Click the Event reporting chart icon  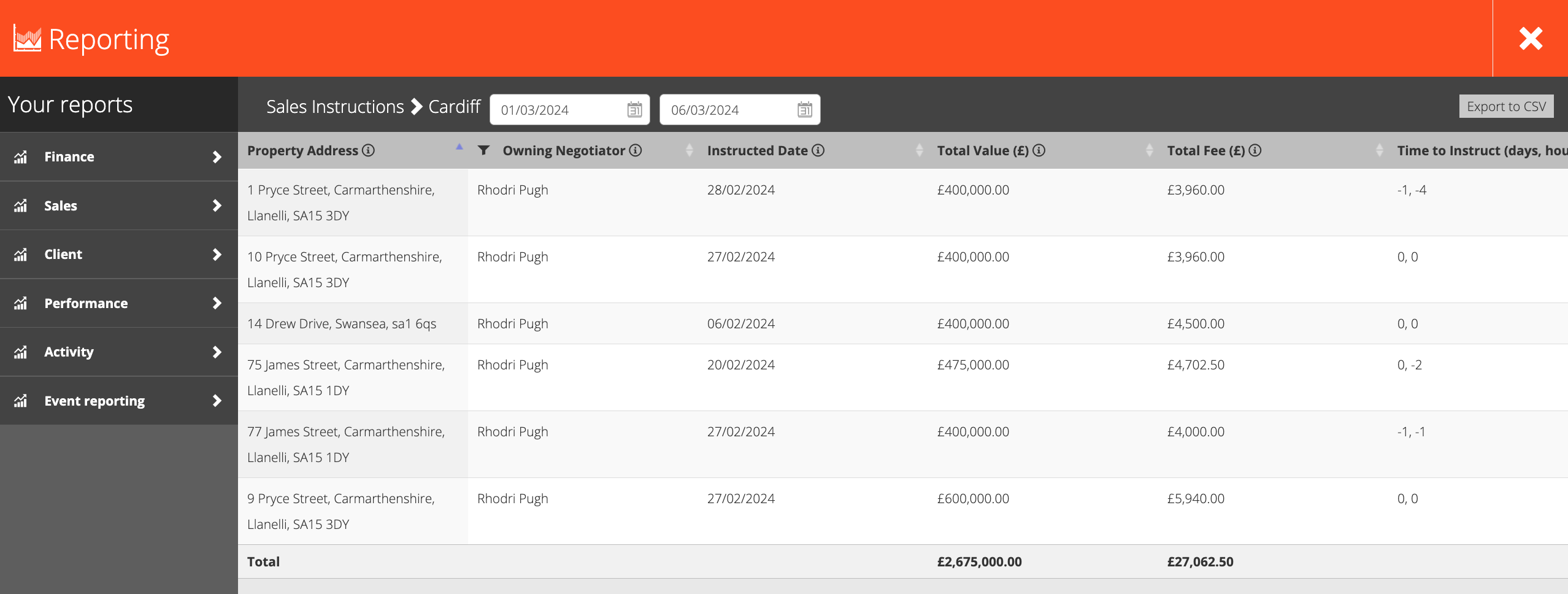(x=21, y=401)
